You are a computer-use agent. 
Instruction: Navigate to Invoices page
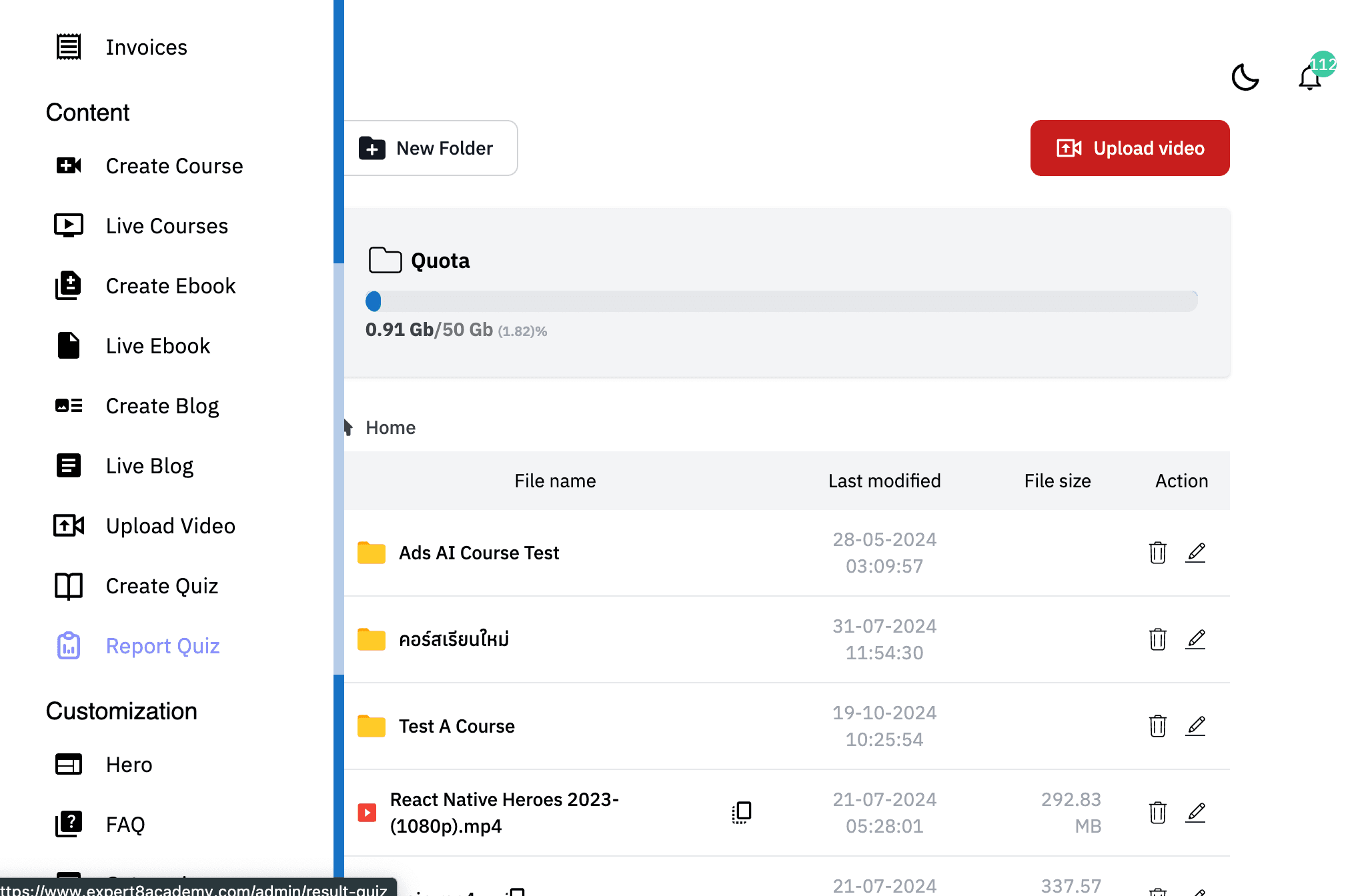pos(146,47)
